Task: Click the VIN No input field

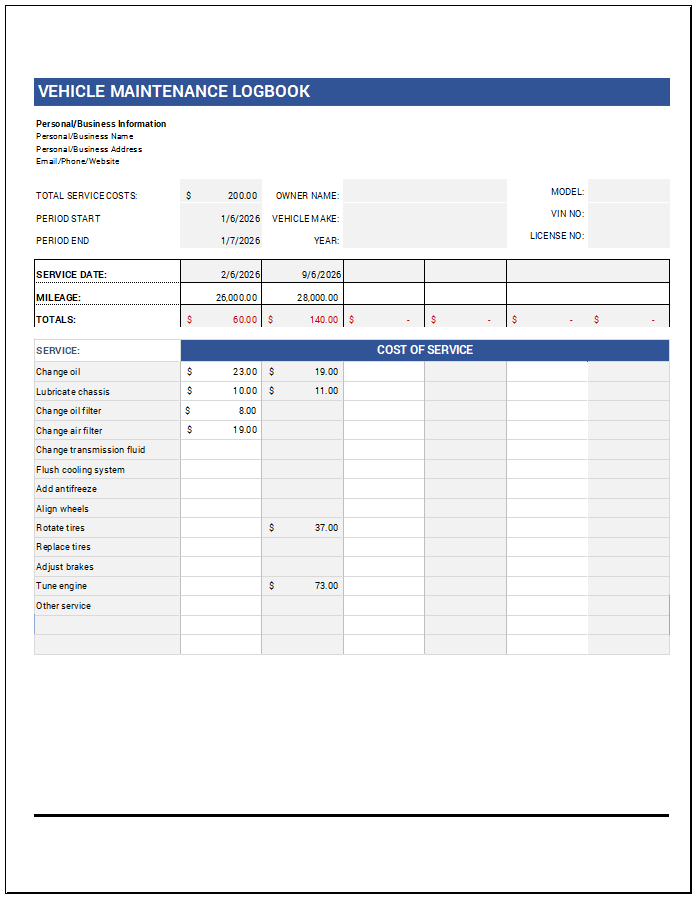Action: click(629, 214)
